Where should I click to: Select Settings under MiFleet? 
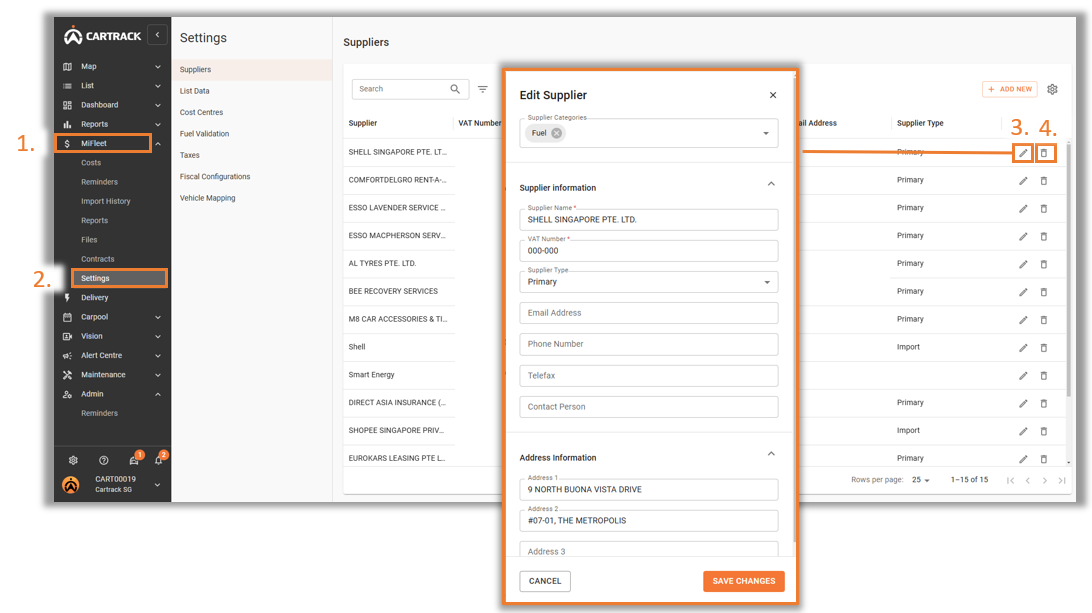point(119,278)
